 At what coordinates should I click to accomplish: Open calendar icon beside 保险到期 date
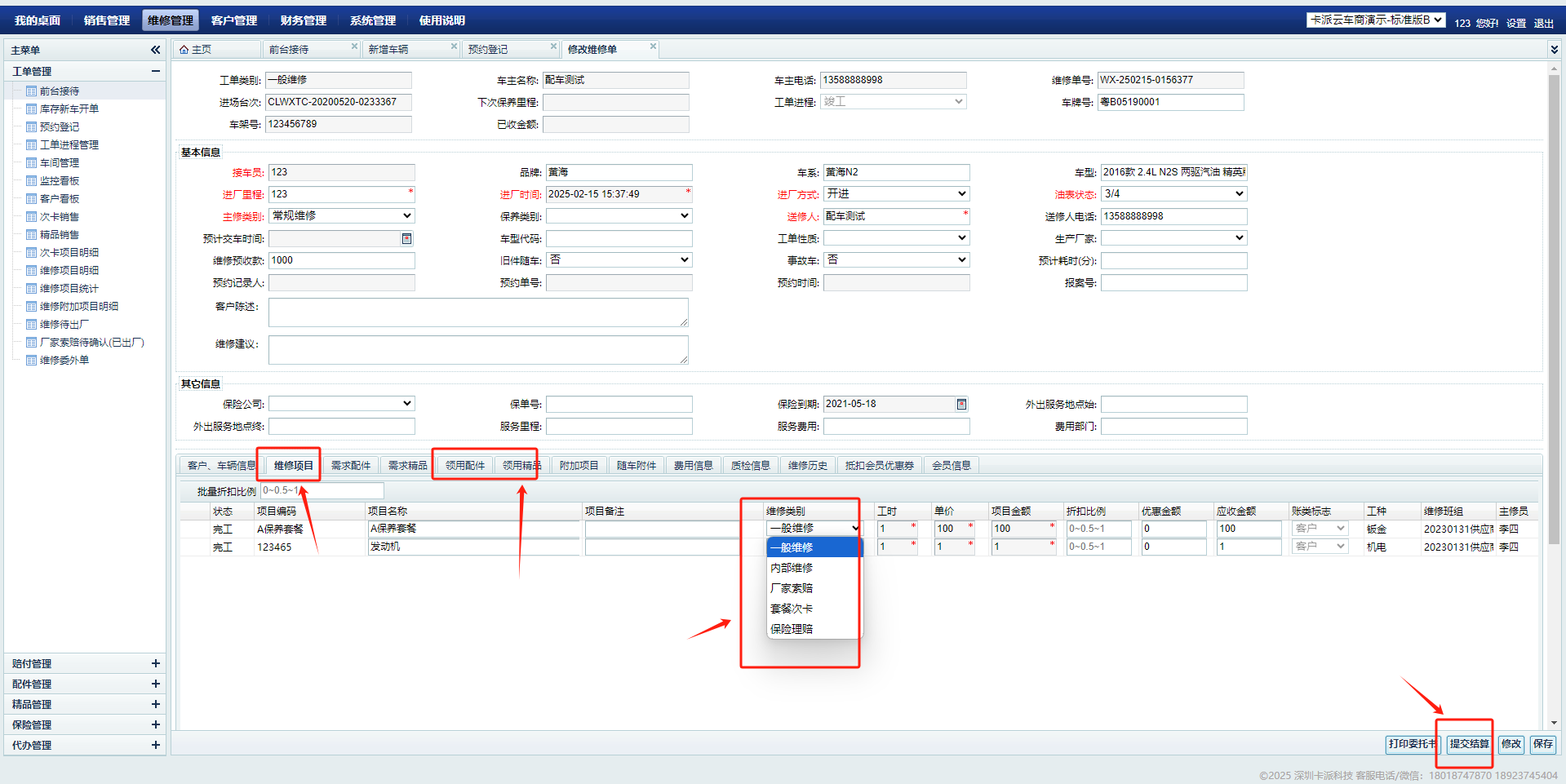[961, 404]
